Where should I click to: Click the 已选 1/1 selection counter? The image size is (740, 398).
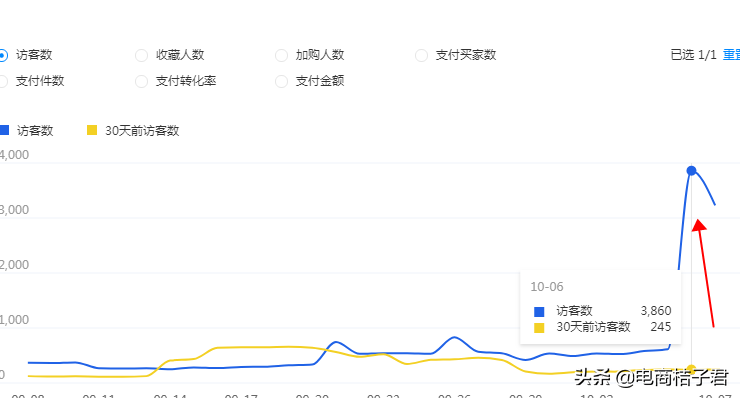[693, 55]
